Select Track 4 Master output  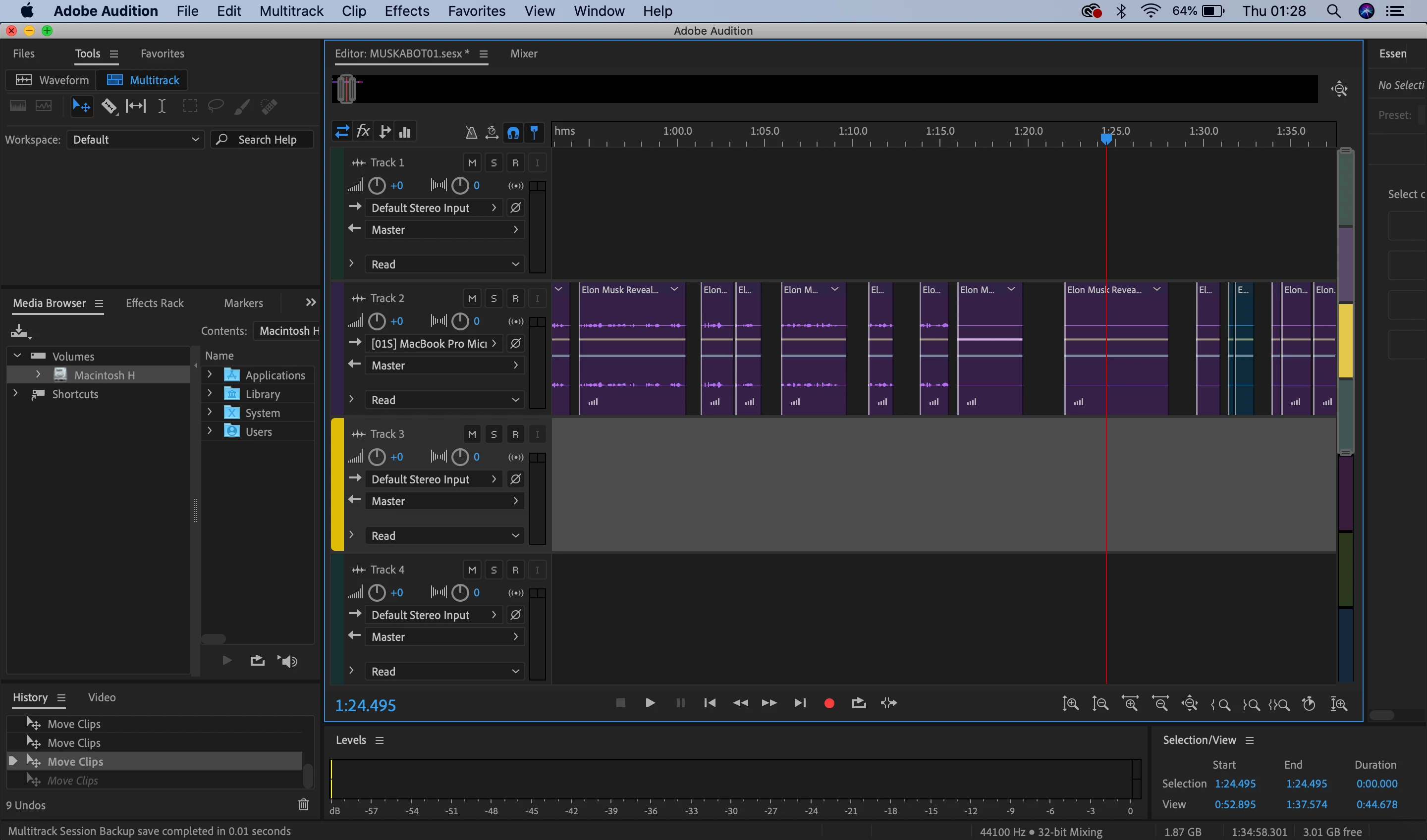444,637
